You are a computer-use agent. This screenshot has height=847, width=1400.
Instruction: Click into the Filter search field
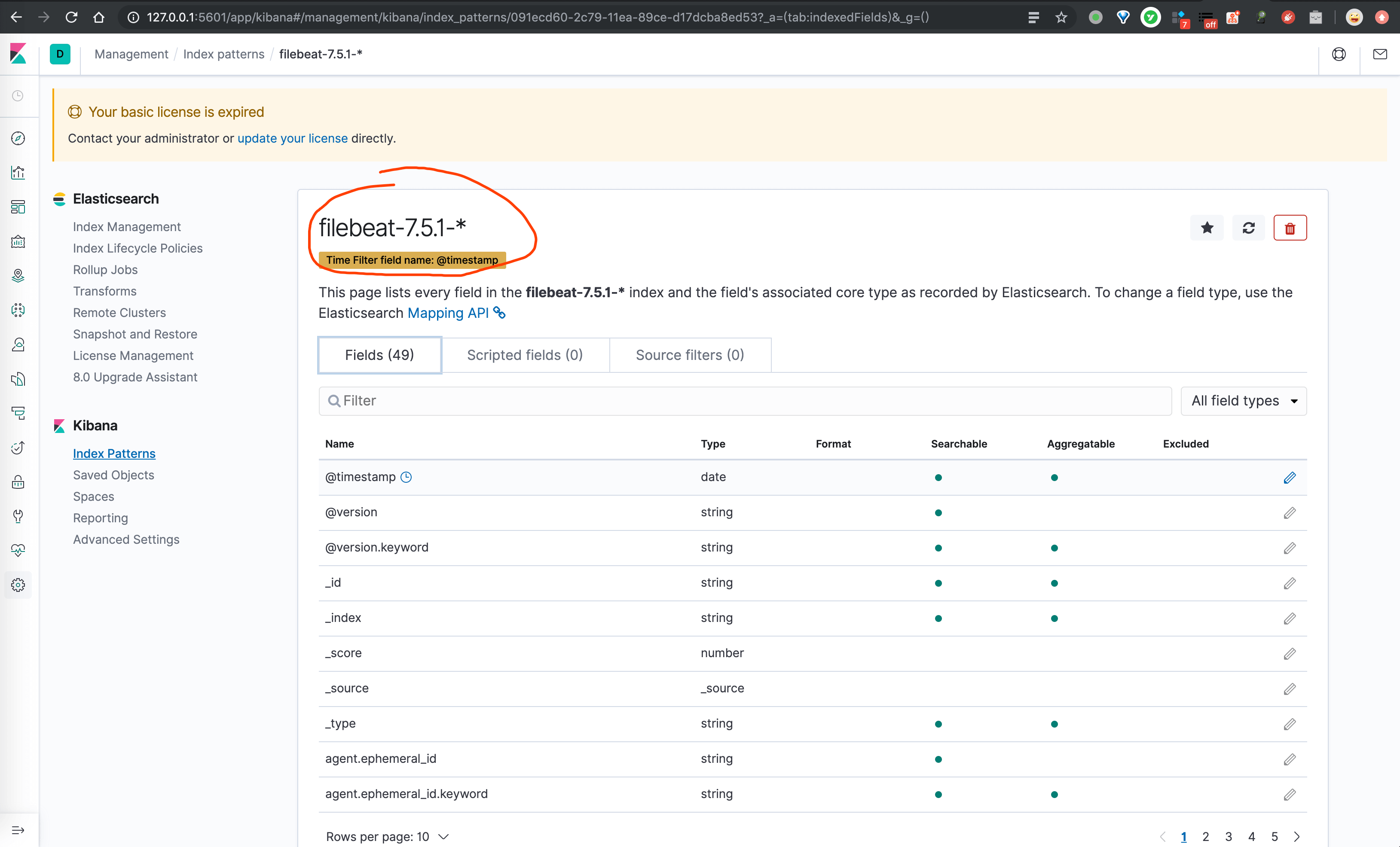click(745, 400)
